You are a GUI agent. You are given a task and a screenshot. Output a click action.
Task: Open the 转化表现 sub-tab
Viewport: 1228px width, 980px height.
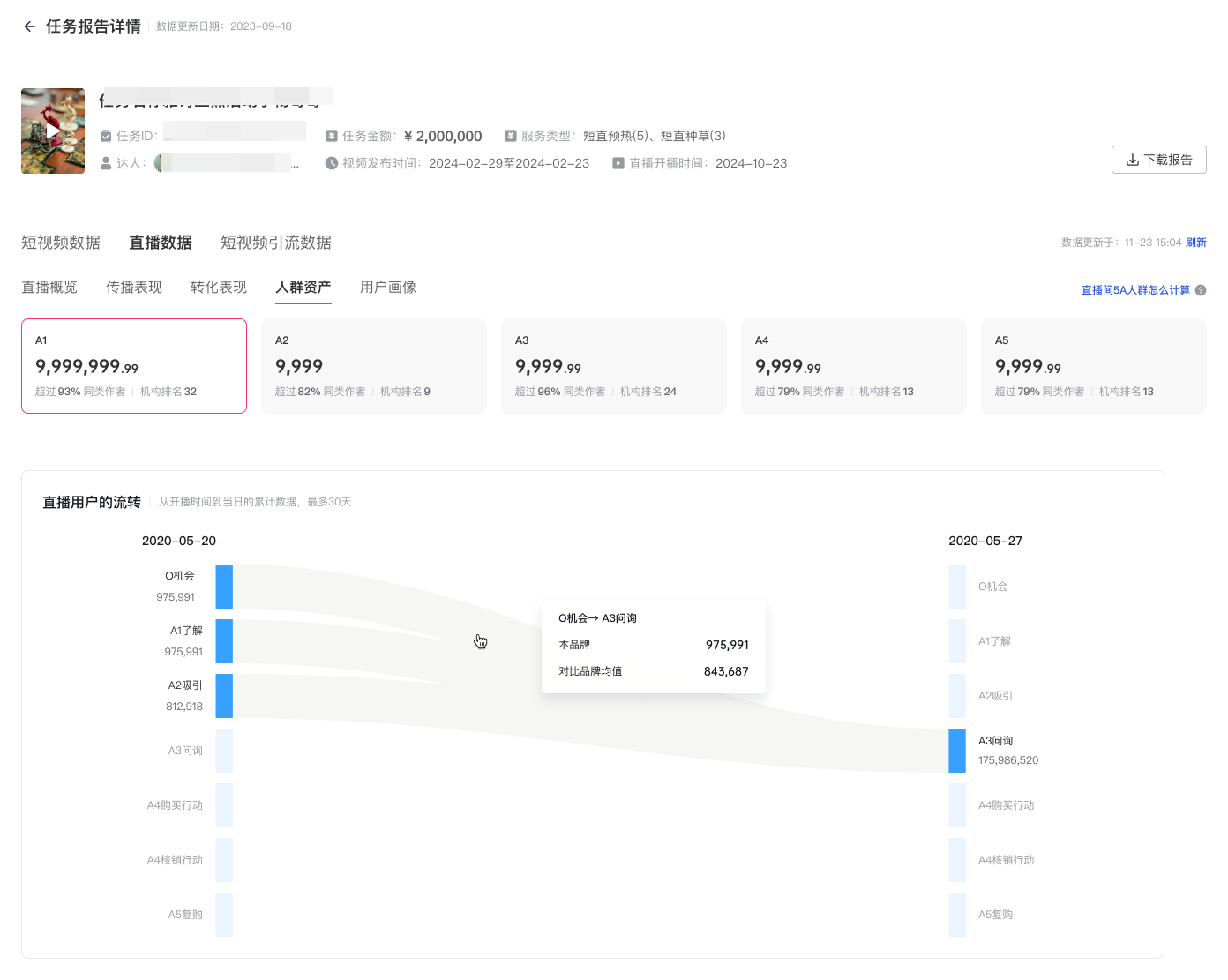219,288
